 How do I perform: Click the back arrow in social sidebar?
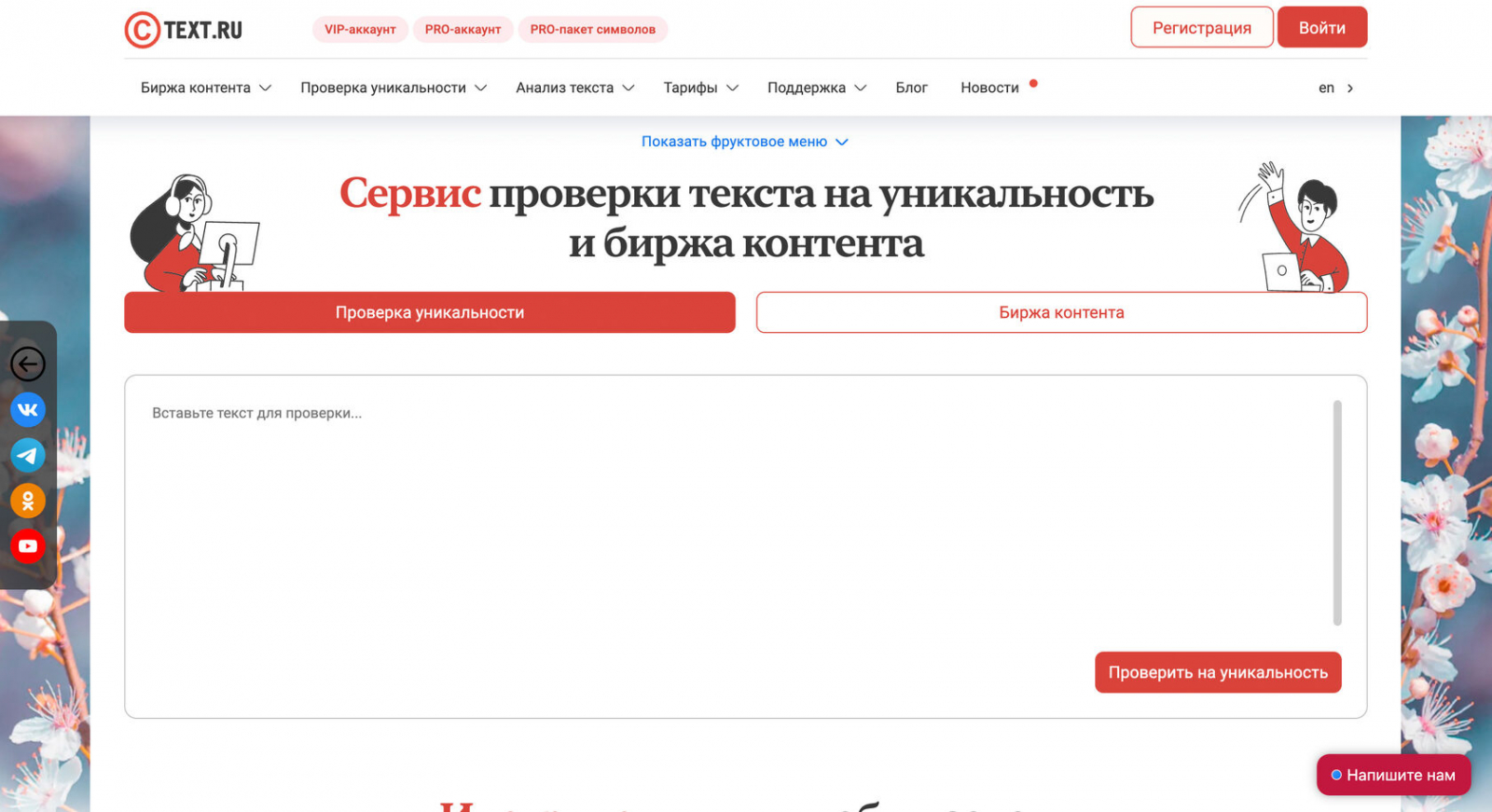(x=28, y=364)
